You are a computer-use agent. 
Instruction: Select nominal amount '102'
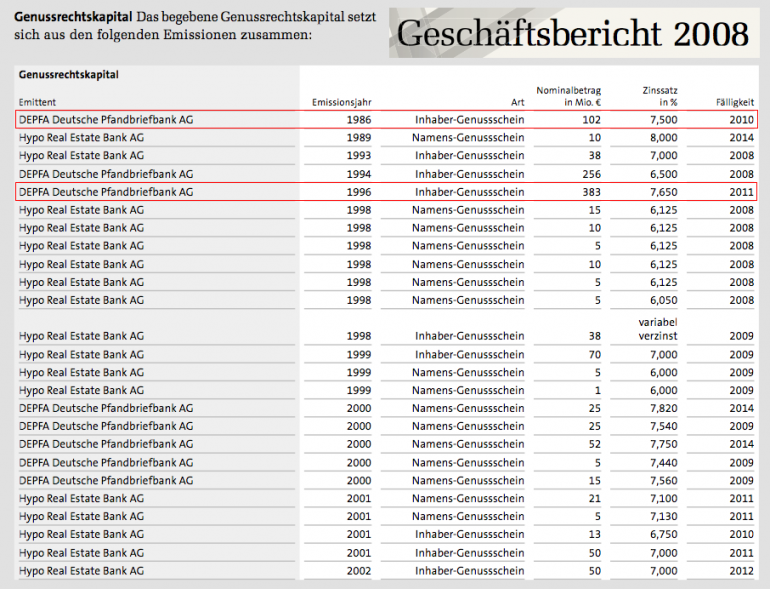(592, 120)
